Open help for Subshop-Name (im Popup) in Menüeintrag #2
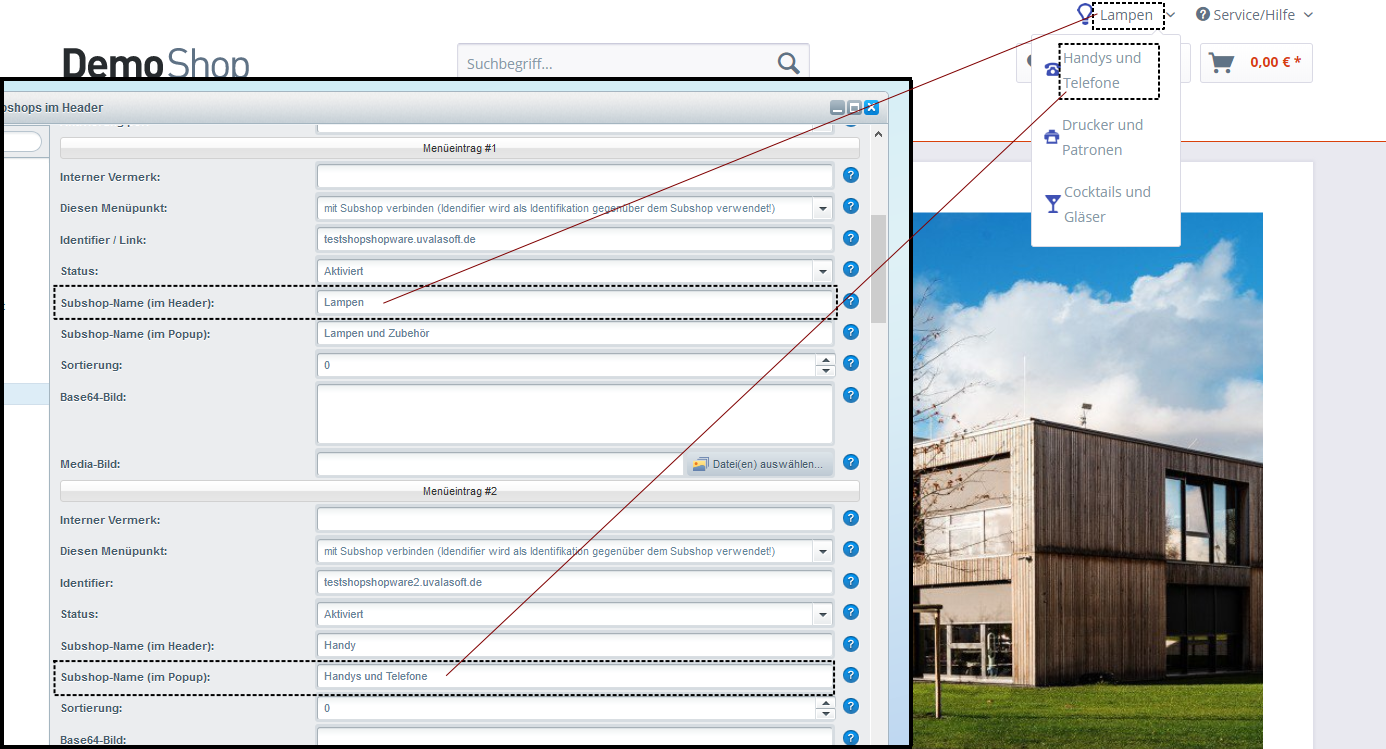Screen dimensions: 1386x749 click(x=851, y=675)
